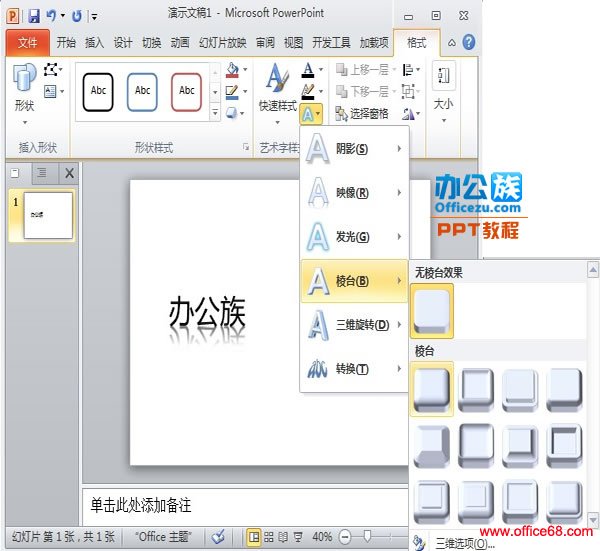Click the Save icon in quick access toolbar
600x551 pixels.
(34, 16)
